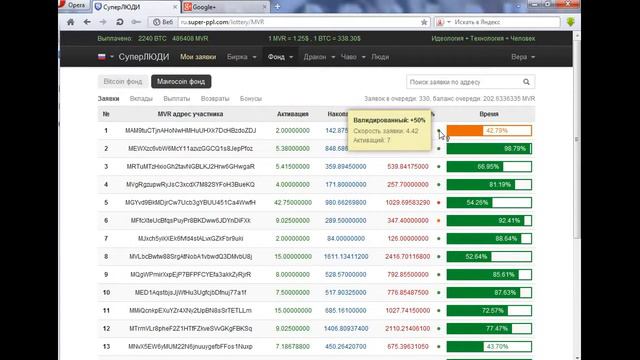Click the search magnifier icon in address search
640x360 pixels.
click(526, 82)
